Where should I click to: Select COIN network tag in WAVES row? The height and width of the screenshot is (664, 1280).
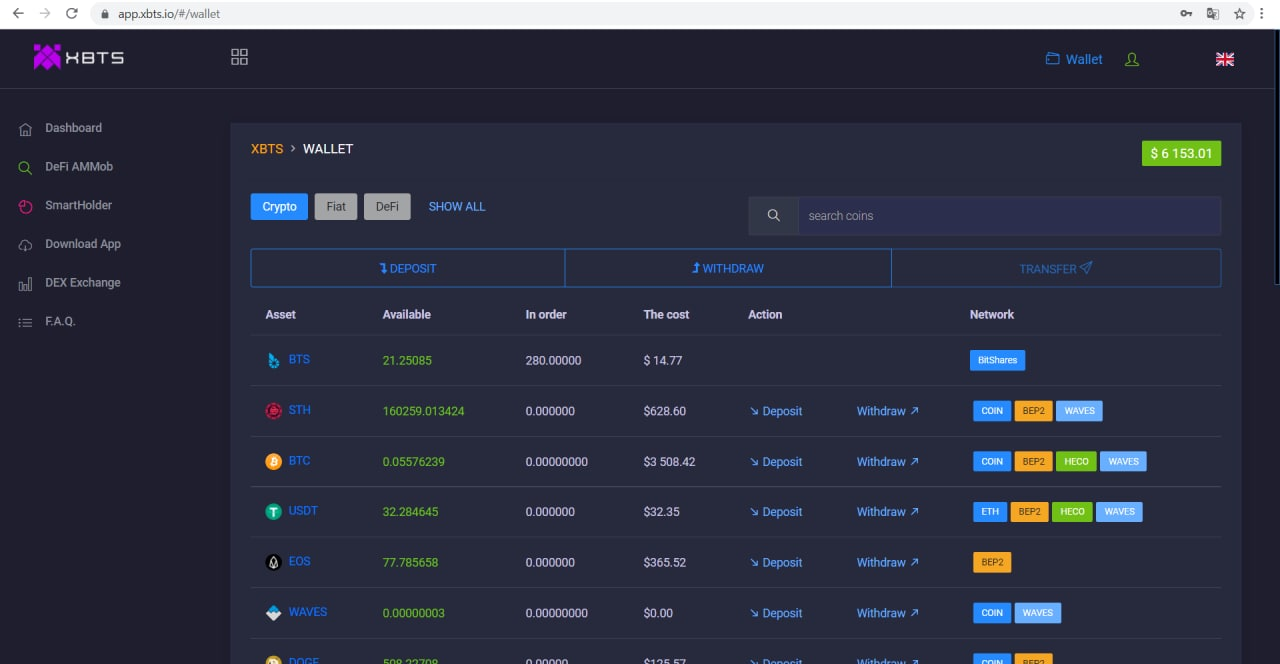click(x=992, y=613)
